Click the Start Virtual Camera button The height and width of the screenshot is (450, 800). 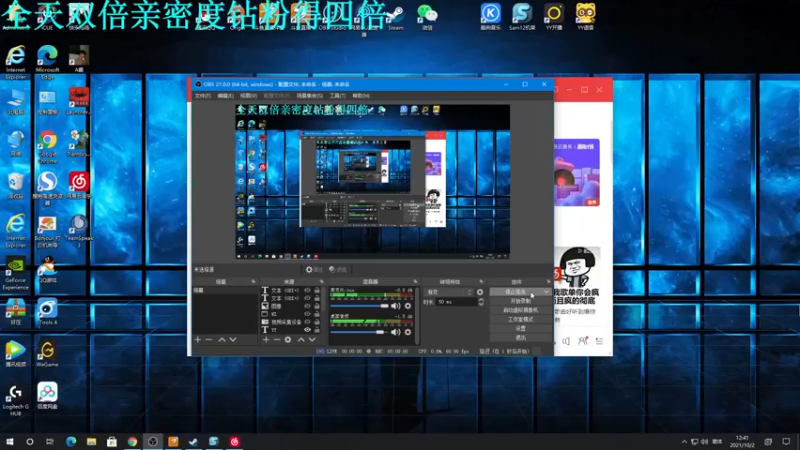pyautogui.click(x=520, y=310)
